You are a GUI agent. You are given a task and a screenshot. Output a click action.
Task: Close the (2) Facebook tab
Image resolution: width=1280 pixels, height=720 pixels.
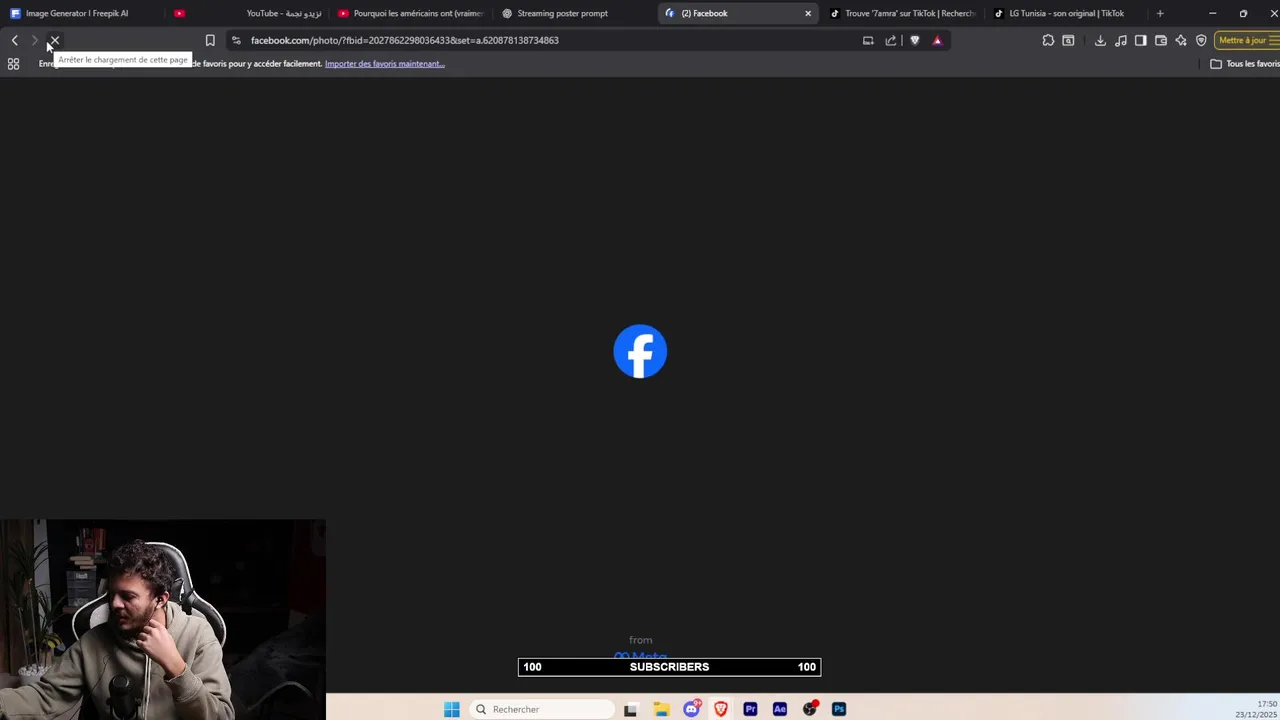click(x=808, y=13)
